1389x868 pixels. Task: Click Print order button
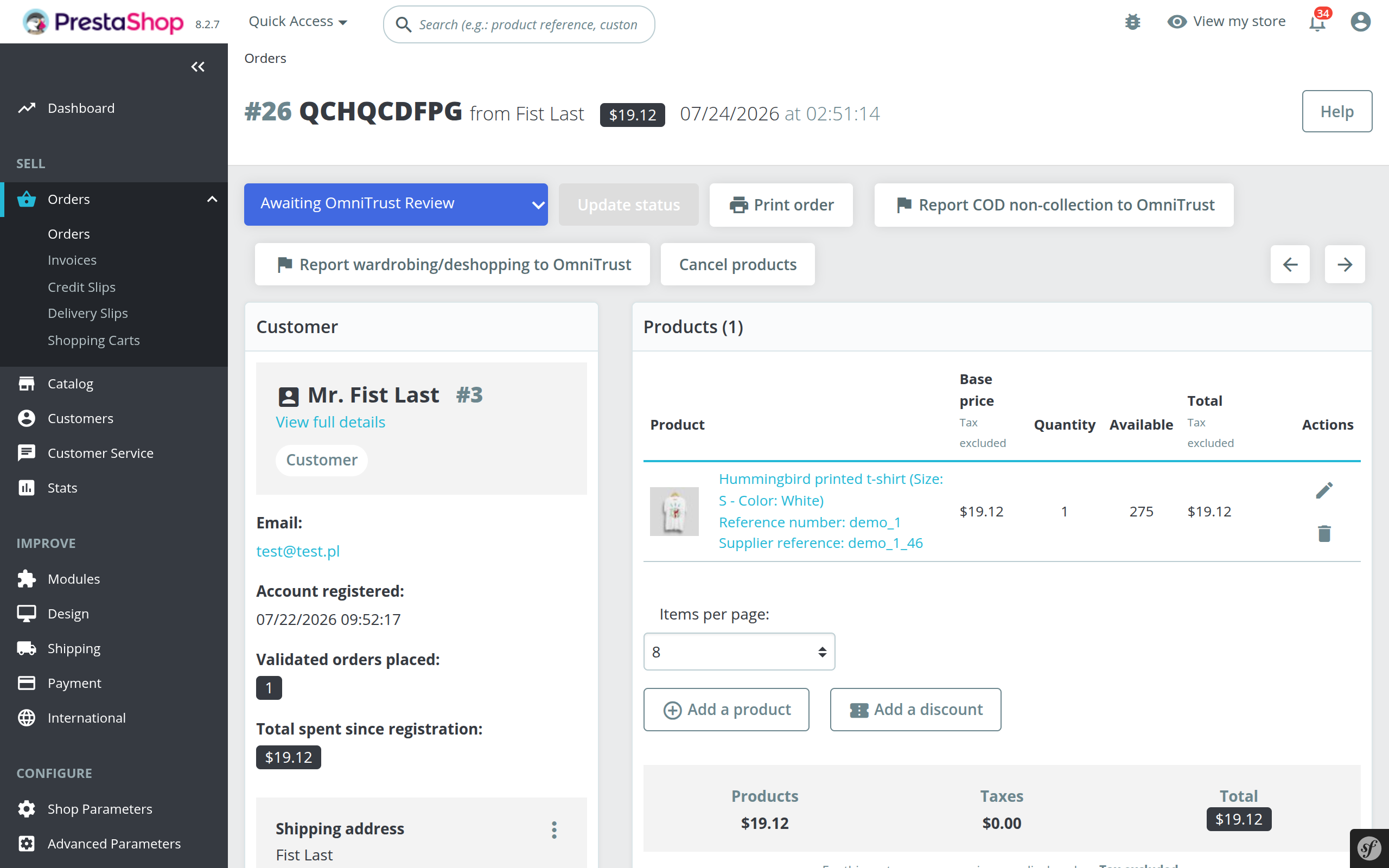tap(781, 205)
